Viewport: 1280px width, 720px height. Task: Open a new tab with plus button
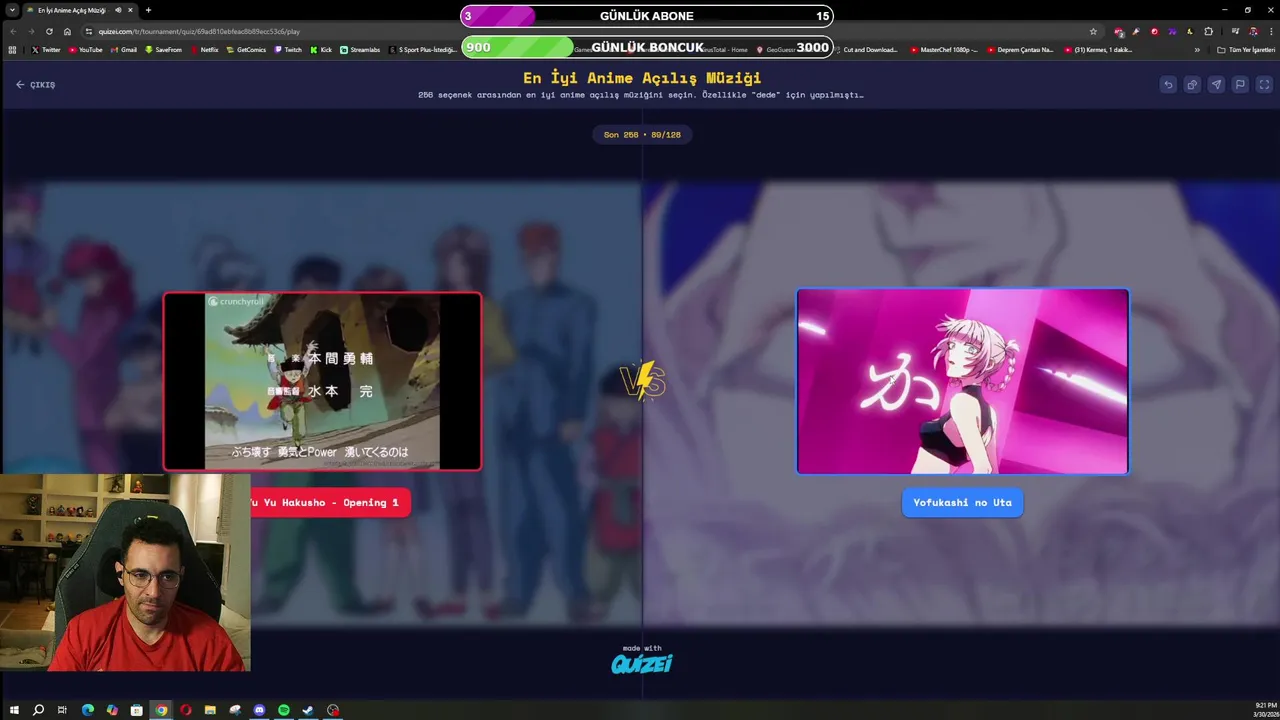[x=148, y=10]
